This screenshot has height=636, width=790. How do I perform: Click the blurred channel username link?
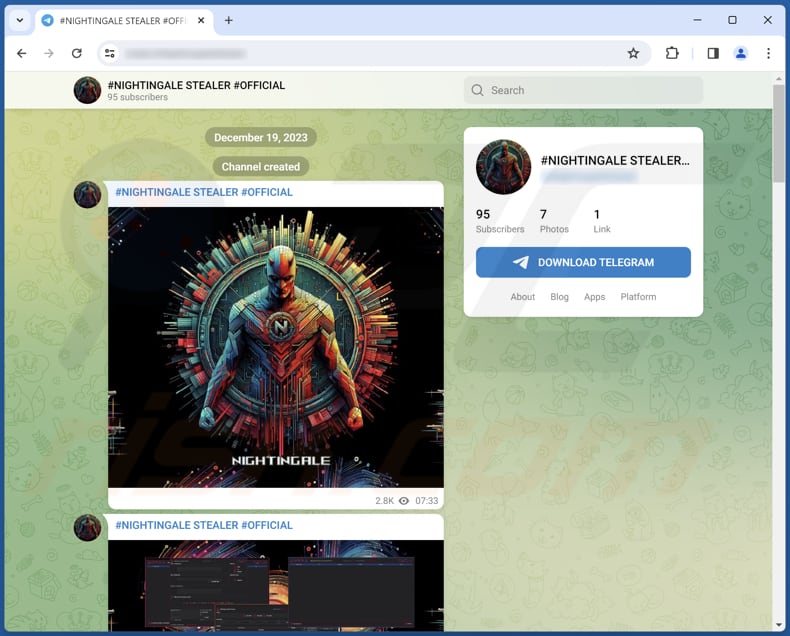[x=589, y=176]
